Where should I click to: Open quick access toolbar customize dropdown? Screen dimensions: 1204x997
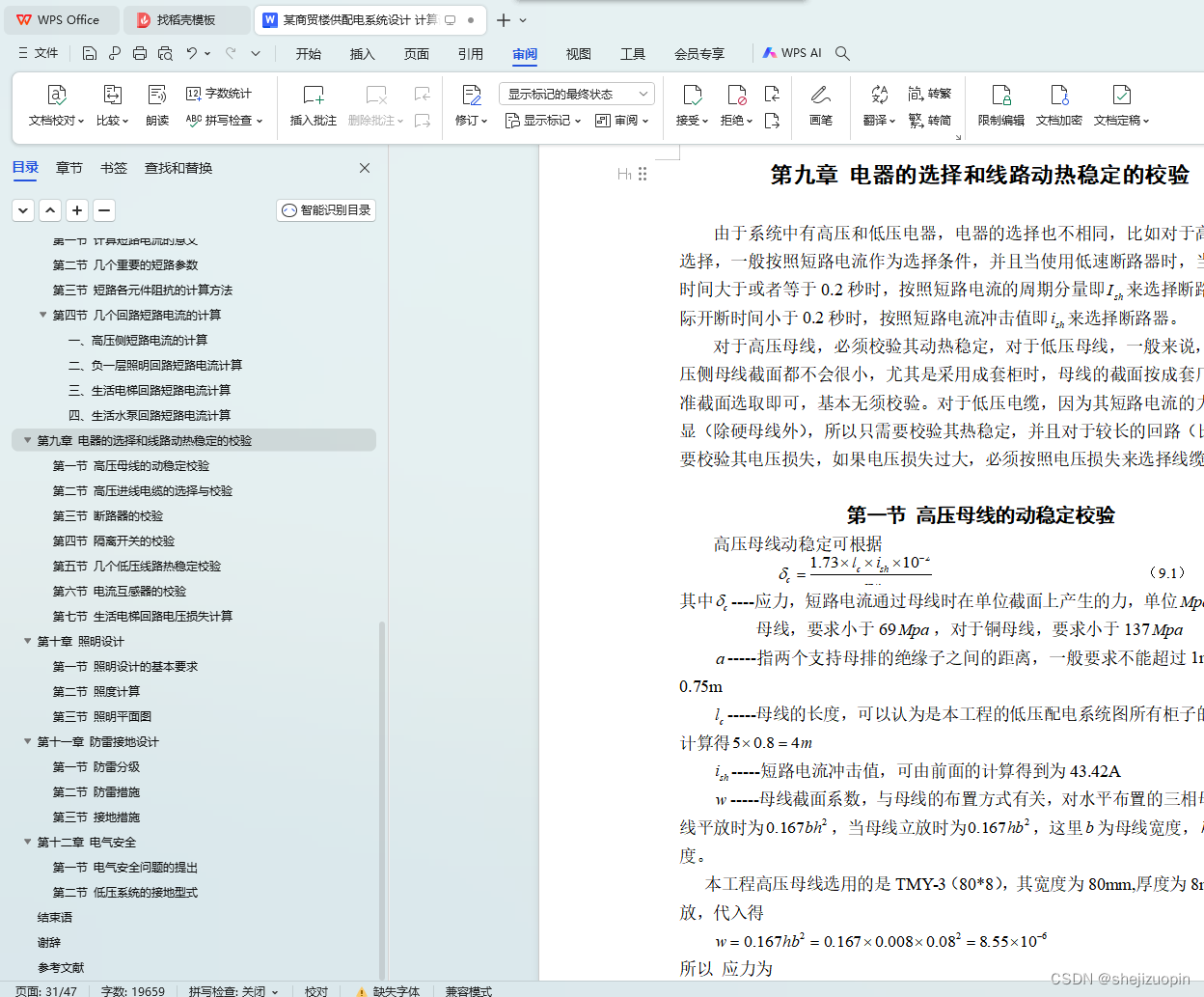pyautogui.click(x=256, y=53)
